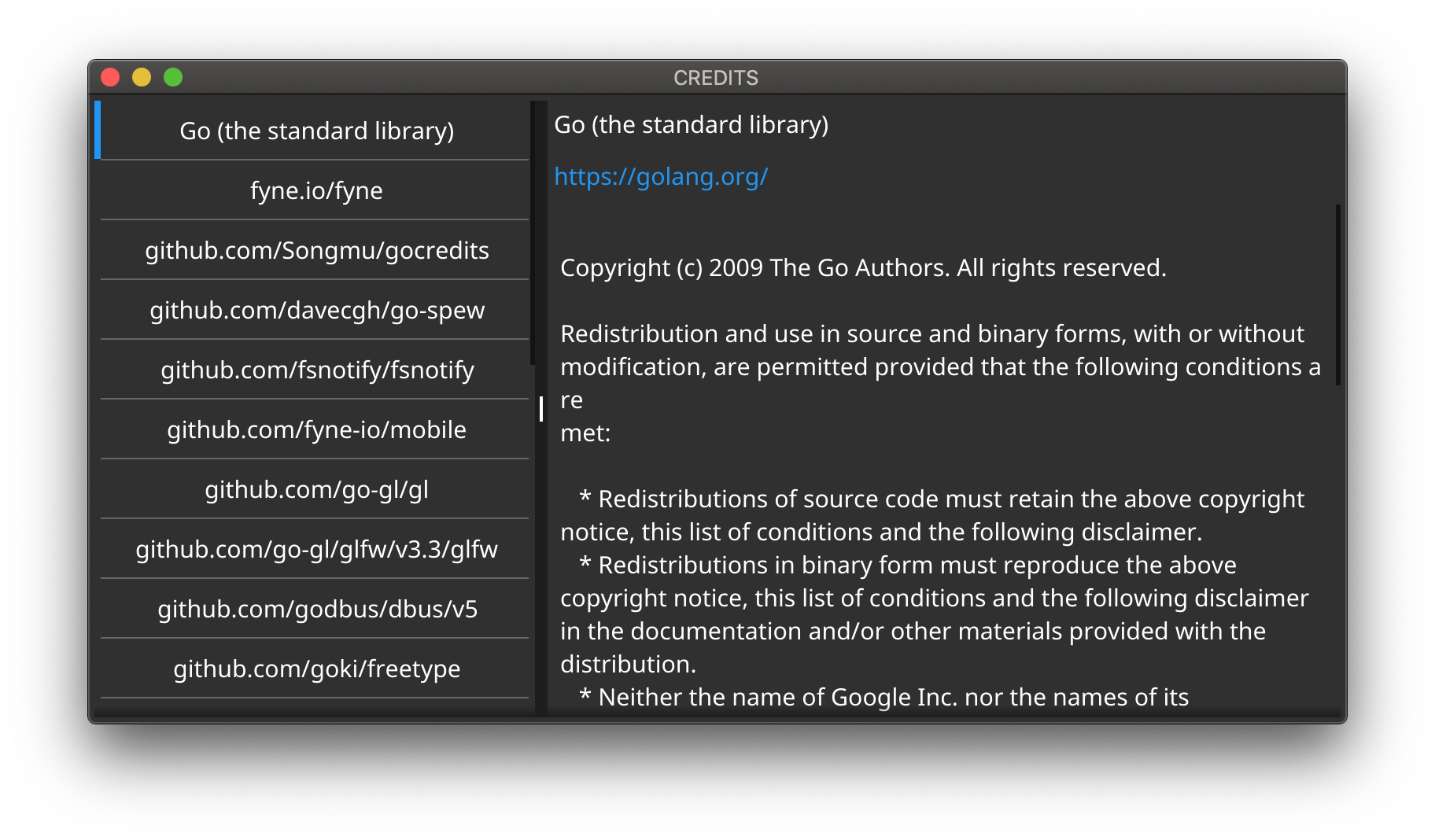Click the CREDITS window title

[x=716, y=78]
